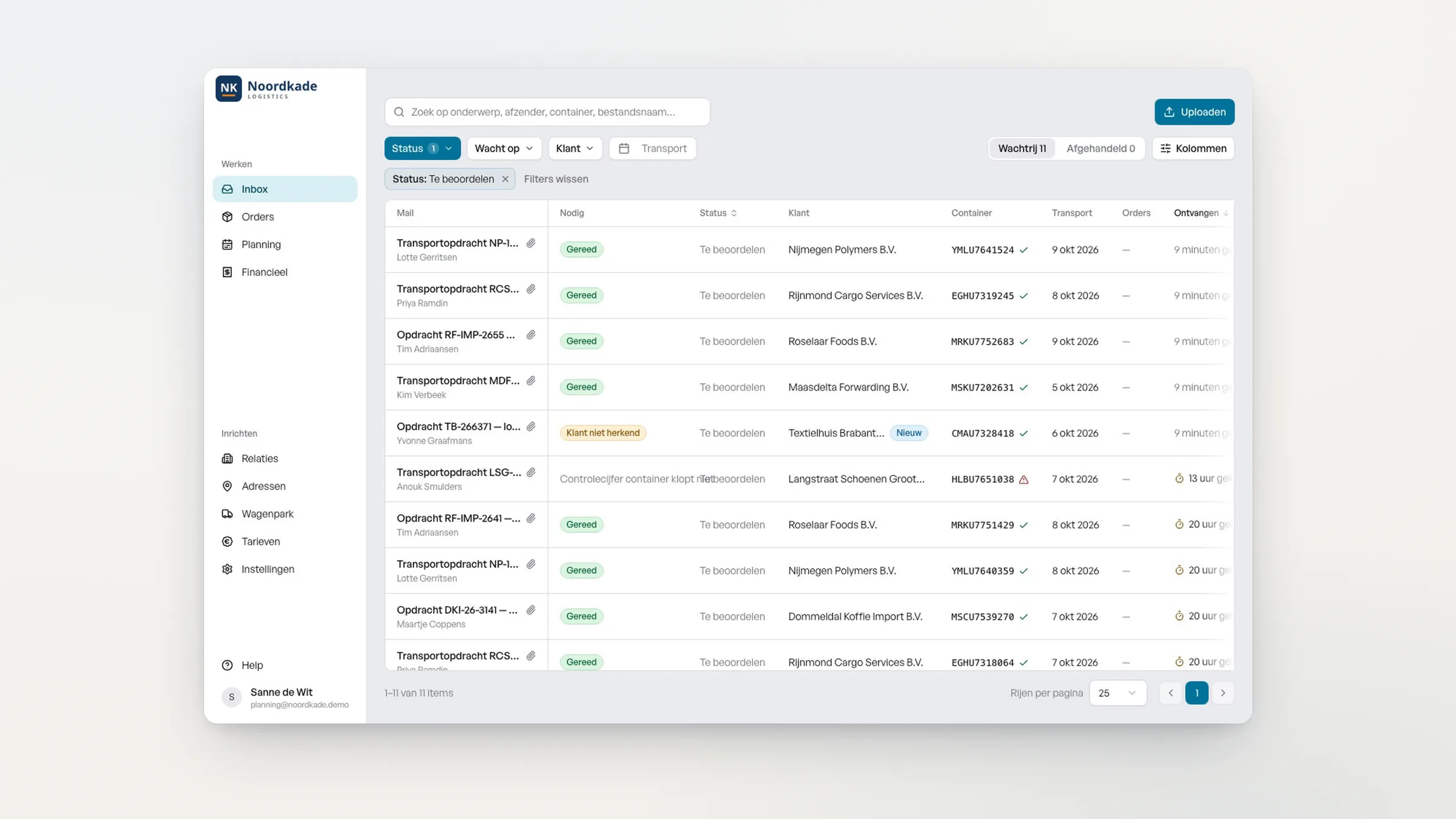Click Dommeldal Koffie Import B.V. cell
The width and height of the screenshot is (1456, 819).
click(855, 616)
